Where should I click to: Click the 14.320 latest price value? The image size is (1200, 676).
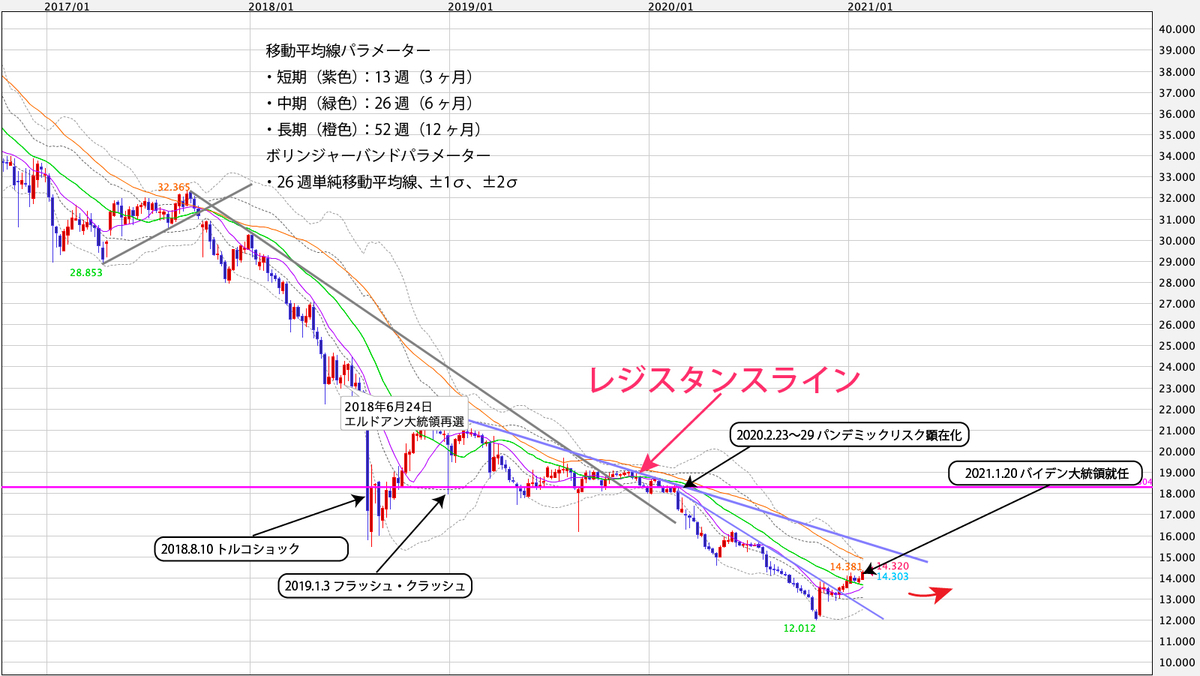(x=893, y=565)
